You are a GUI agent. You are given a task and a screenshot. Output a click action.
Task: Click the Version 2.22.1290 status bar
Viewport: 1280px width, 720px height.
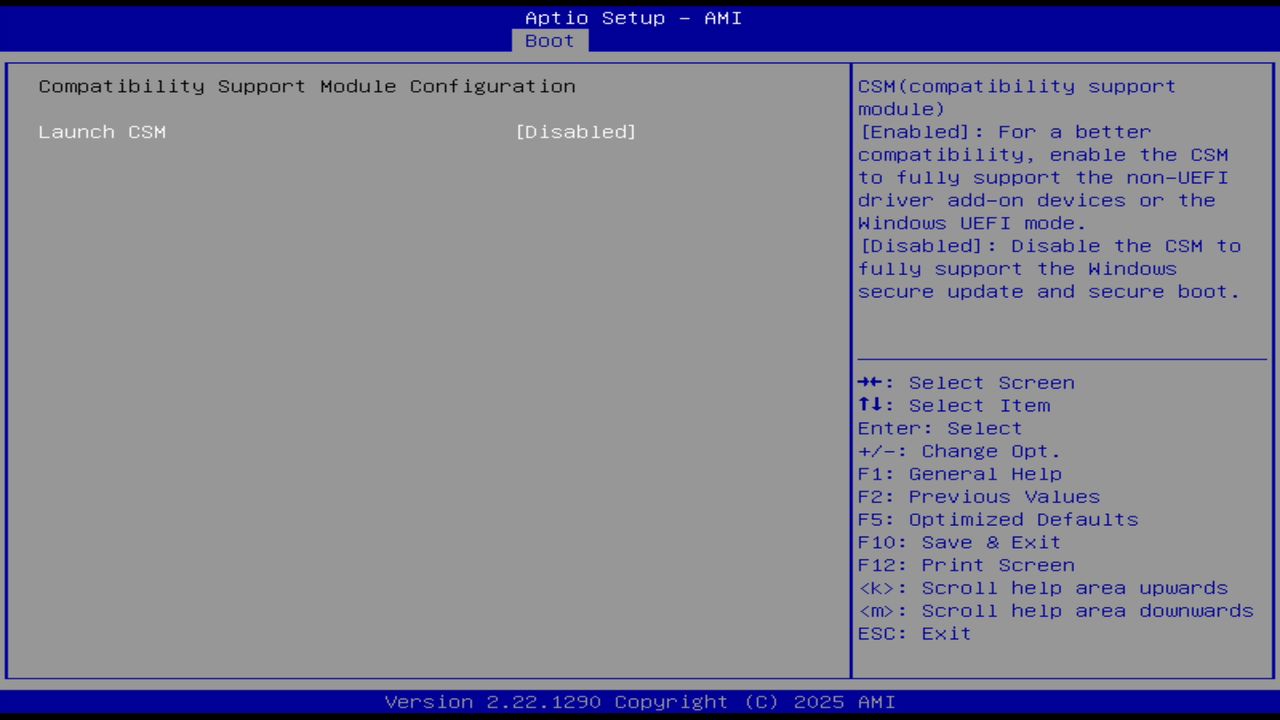[x=640, y=701]
